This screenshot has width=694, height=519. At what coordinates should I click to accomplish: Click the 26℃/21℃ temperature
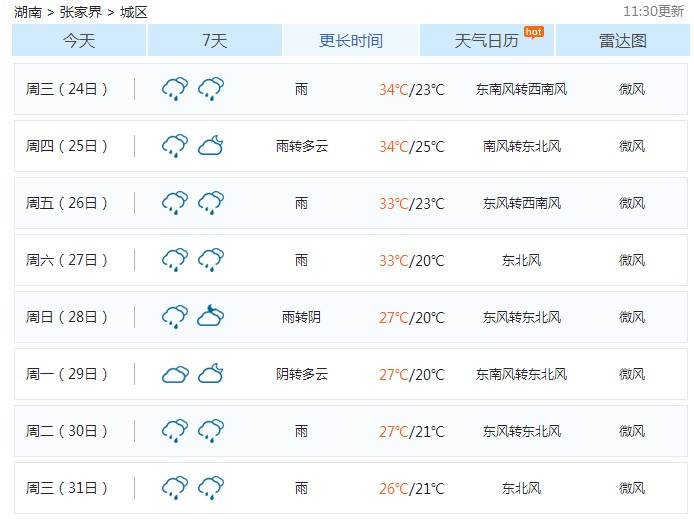tap(412, 488)
